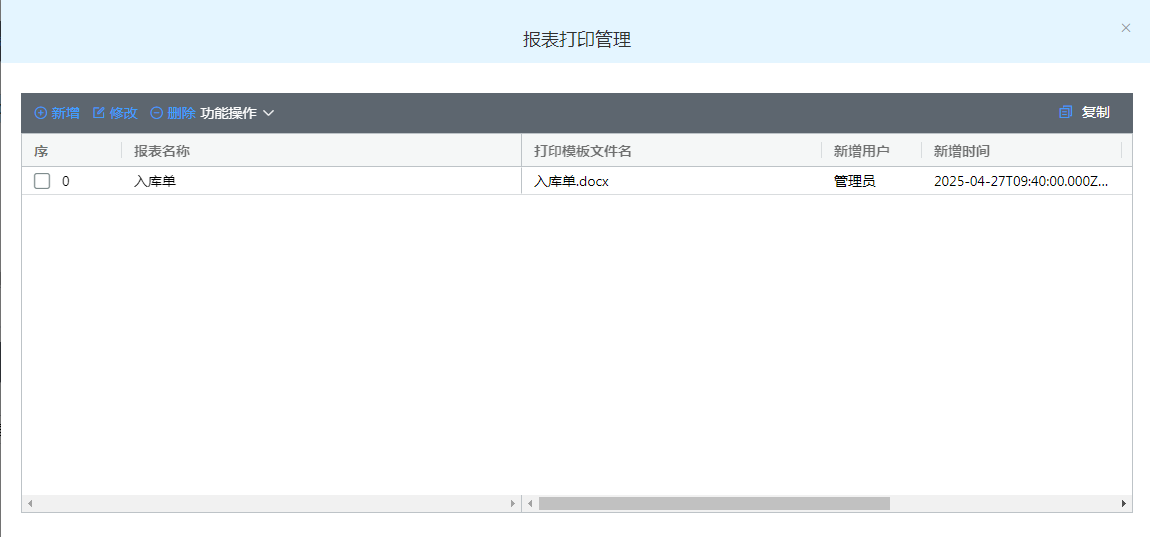Select the 2025-04-27 timestamp cell

[x=1020, y=182]
